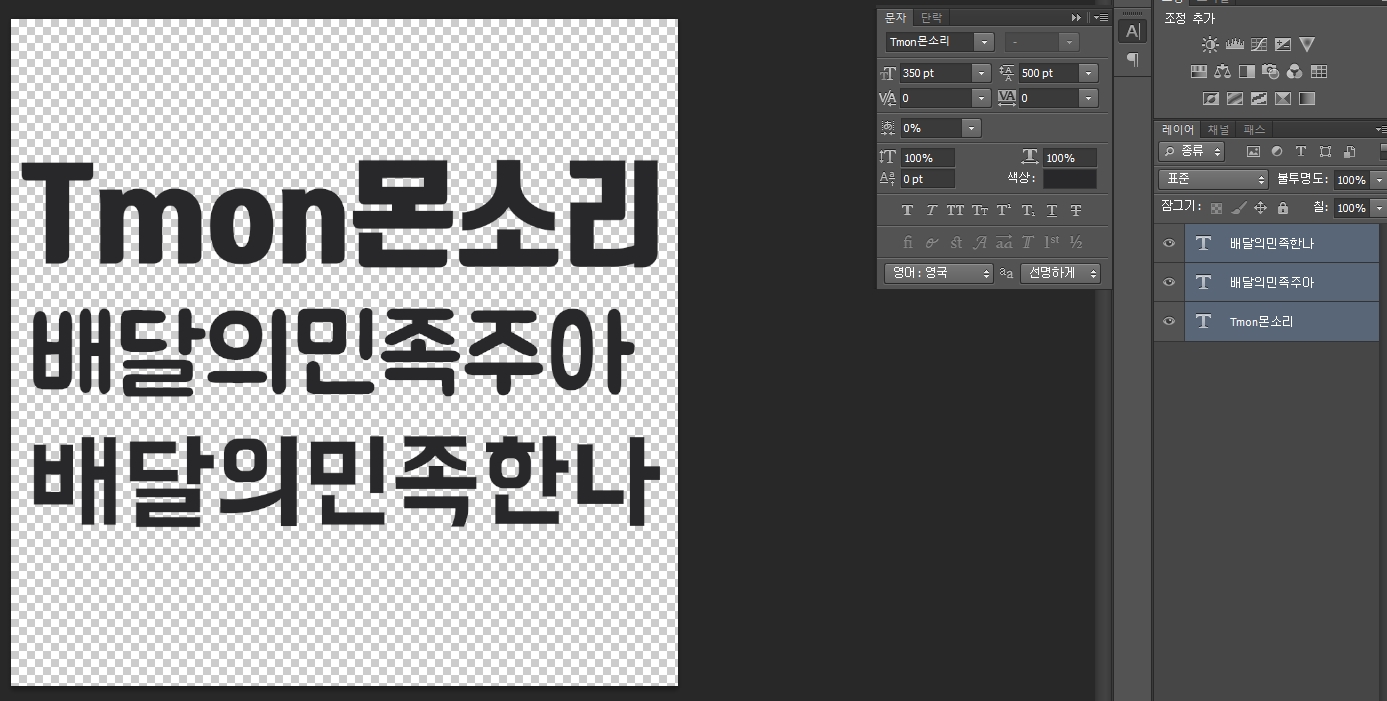
Task: Switch to the 레이어 tab
Action: pos(1178,129)
